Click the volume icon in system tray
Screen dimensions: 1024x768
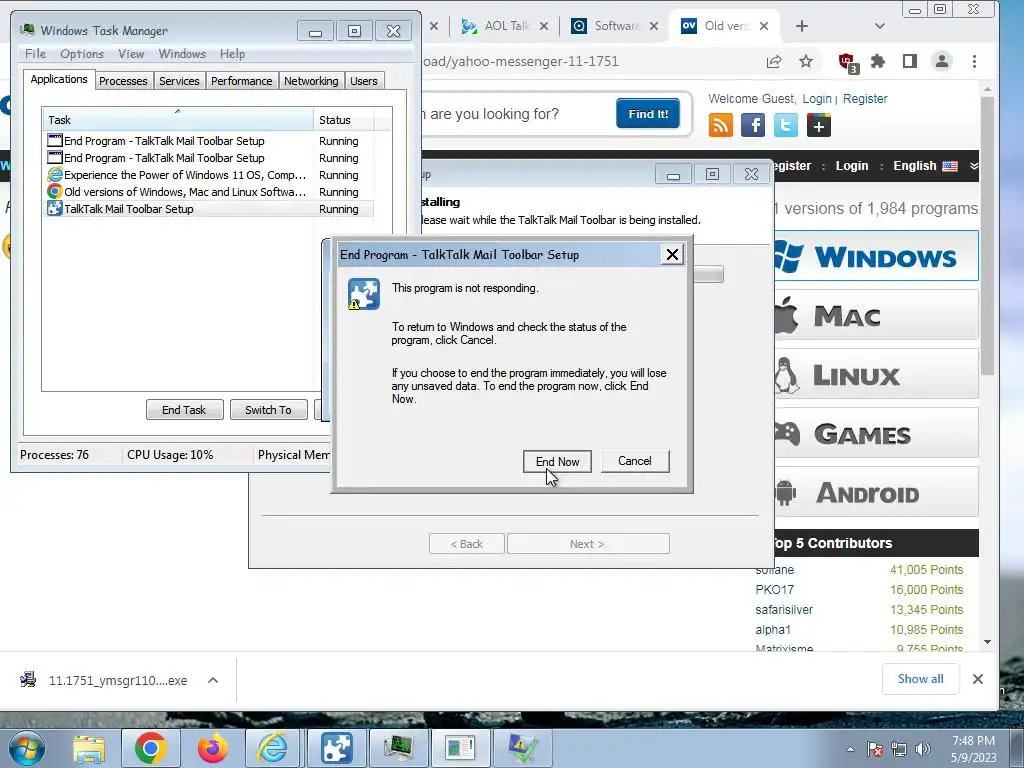923,749
